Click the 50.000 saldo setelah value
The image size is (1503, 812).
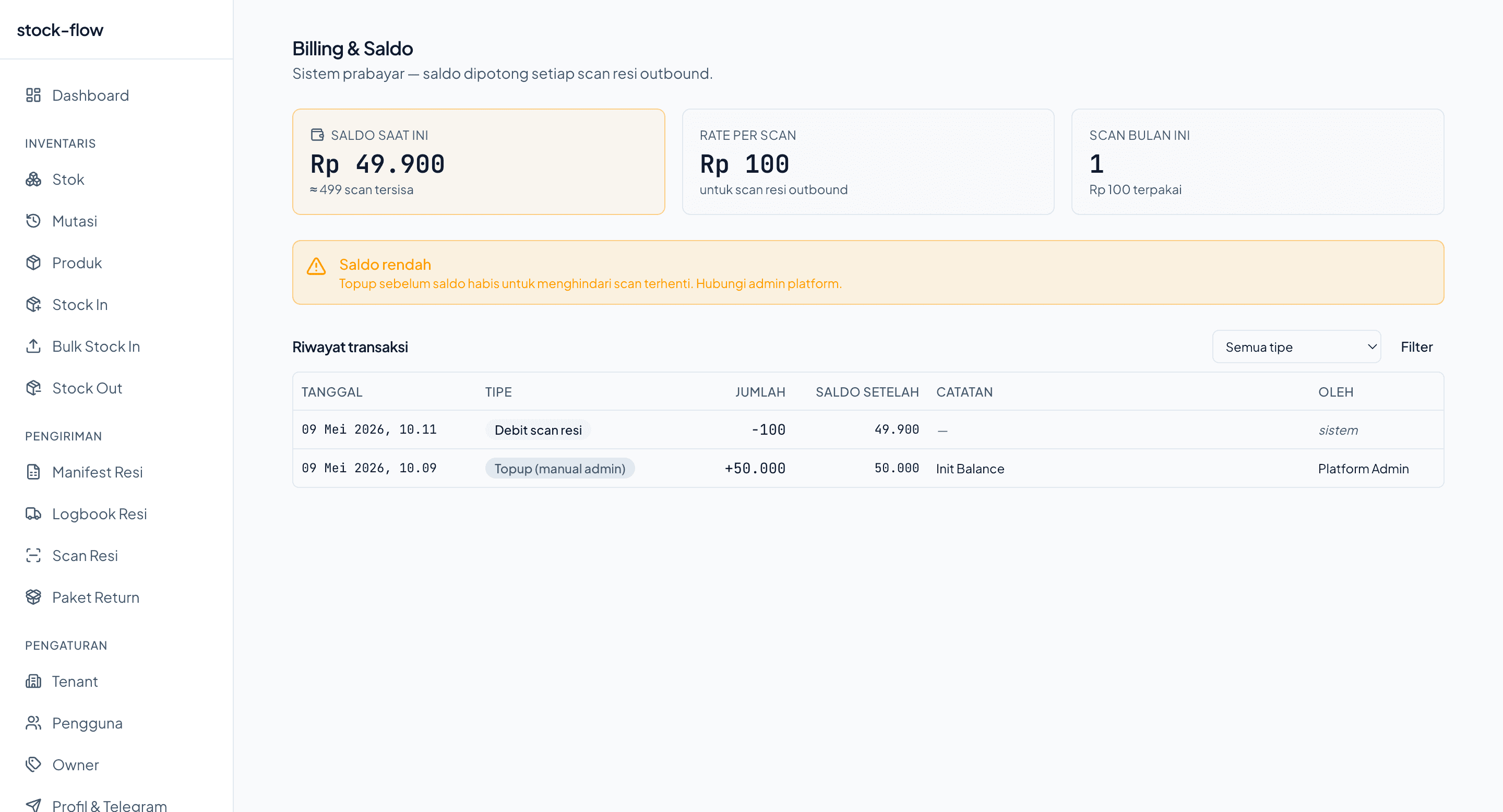click(896, 468)
